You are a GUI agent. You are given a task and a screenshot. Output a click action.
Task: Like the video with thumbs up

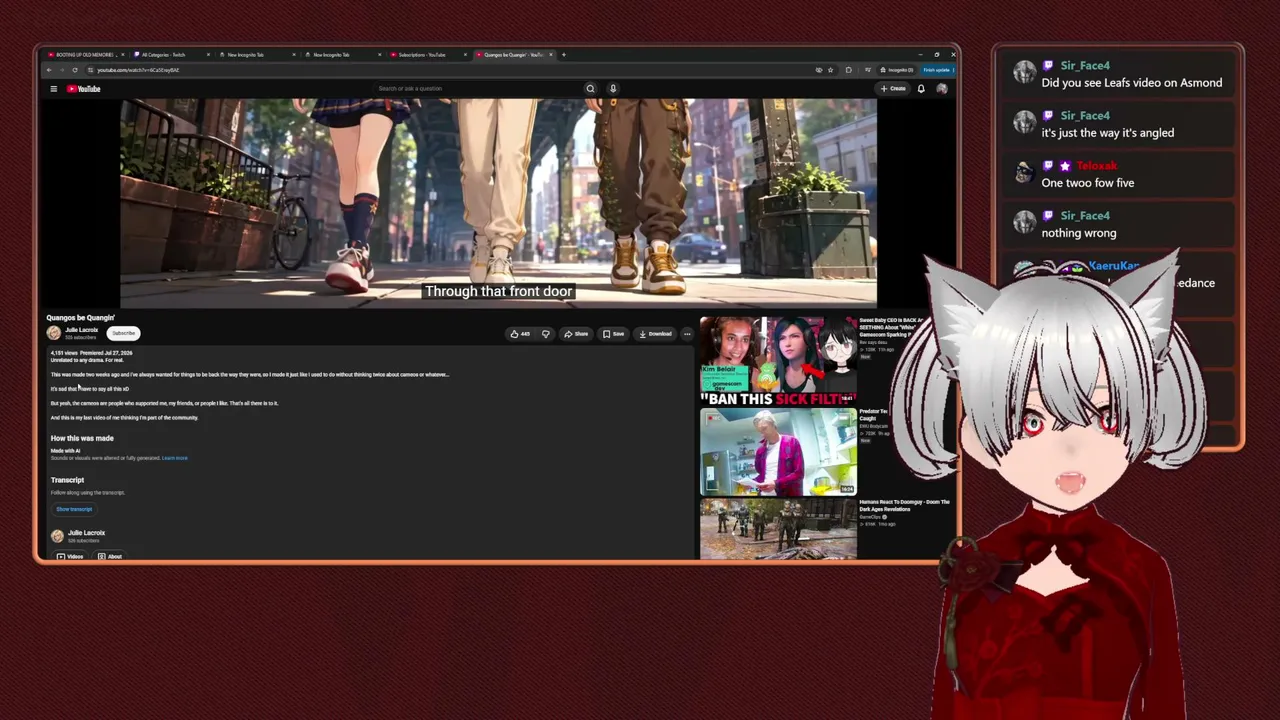[x=520, y=334]
